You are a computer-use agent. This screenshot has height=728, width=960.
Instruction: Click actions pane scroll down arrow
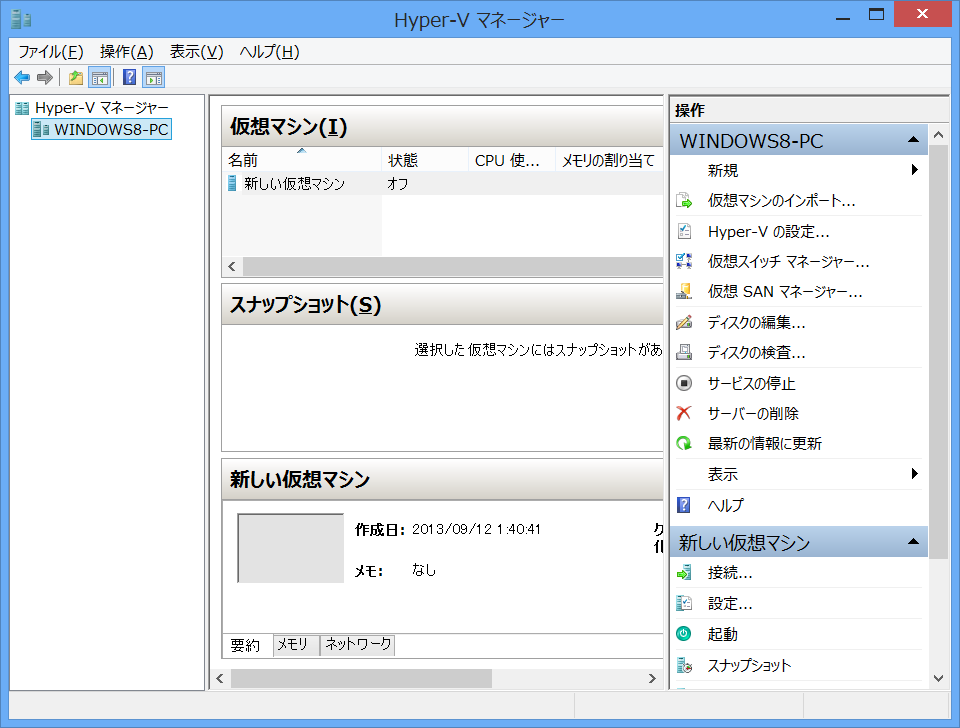(x=939, y=678)
